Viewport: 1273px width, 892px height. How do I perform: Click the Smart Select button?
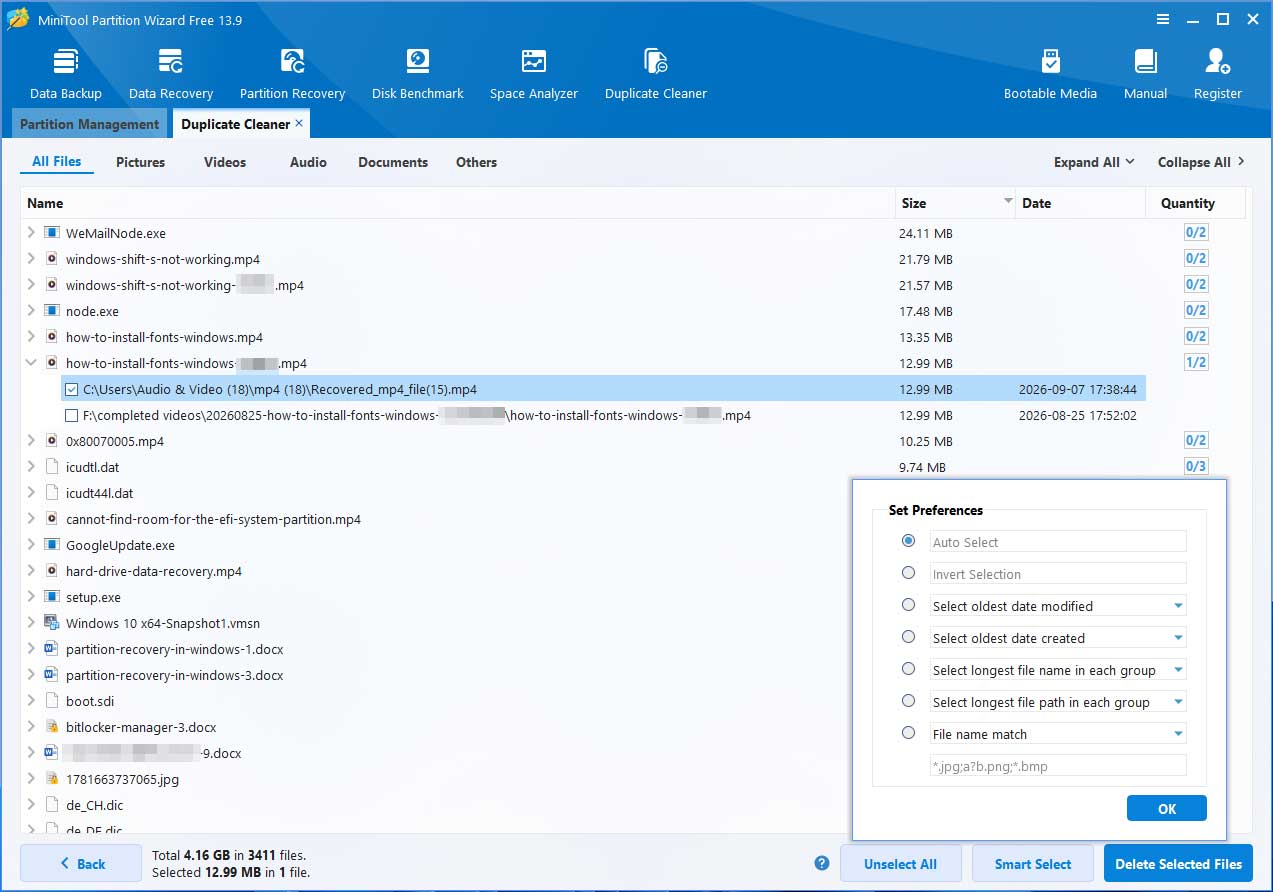[1033, 863]
